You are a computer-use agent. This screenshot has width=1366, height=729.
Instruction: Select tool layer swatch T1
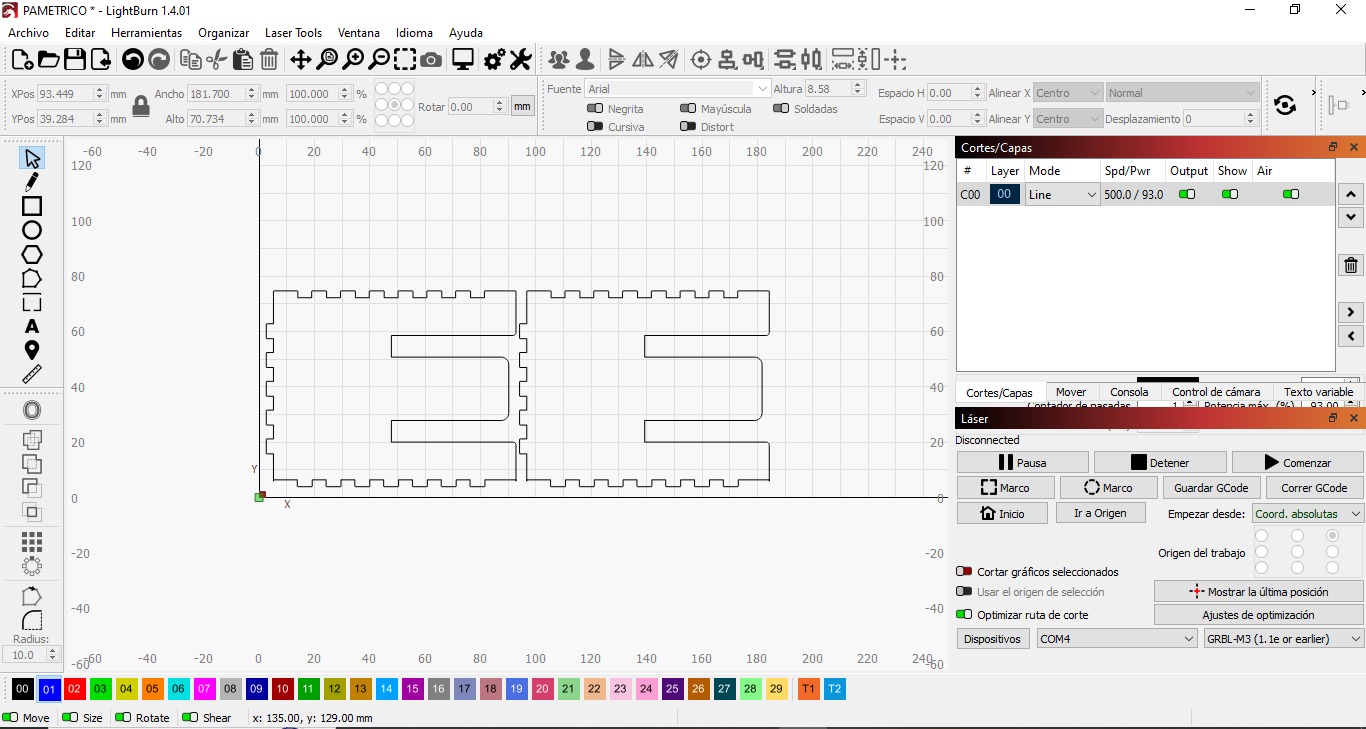click(x=808, y=689)
